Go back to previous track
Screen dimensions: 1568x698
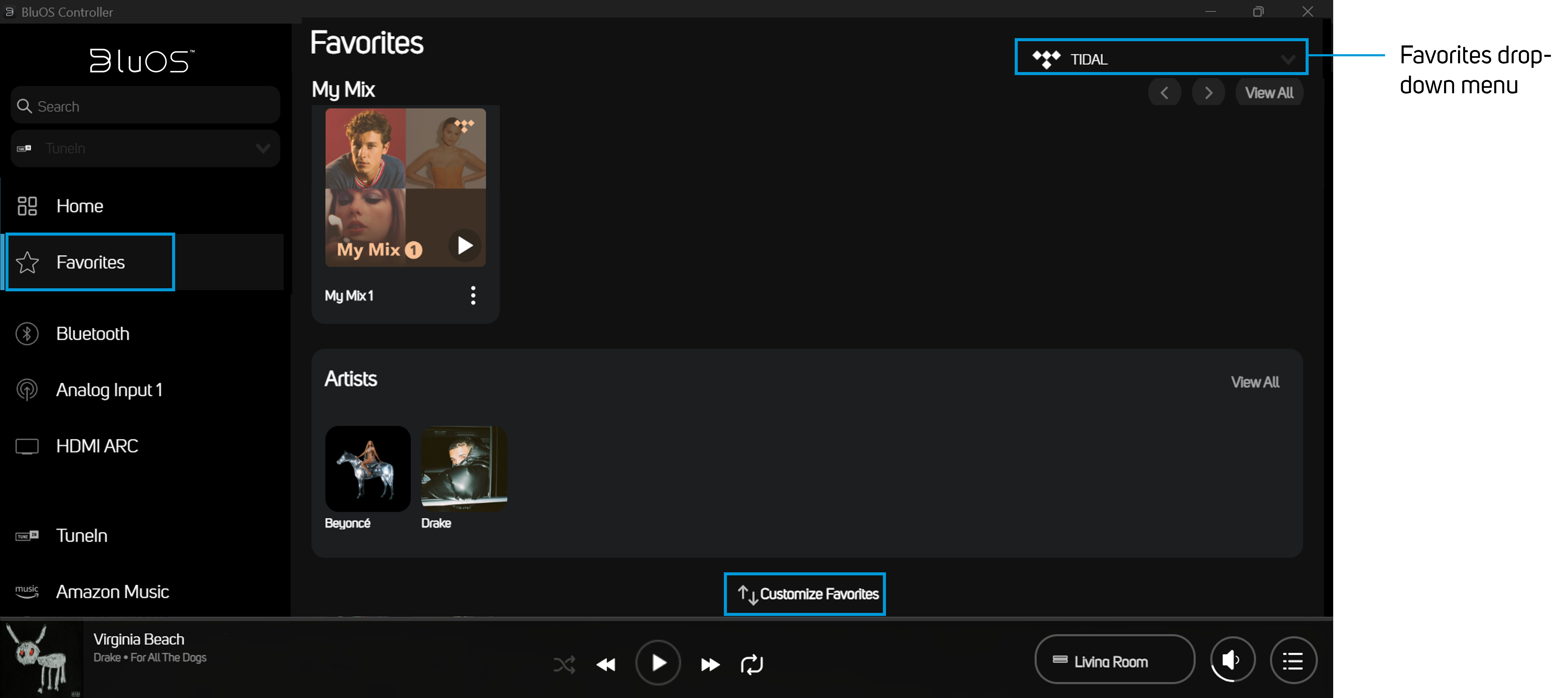point(606,664)
